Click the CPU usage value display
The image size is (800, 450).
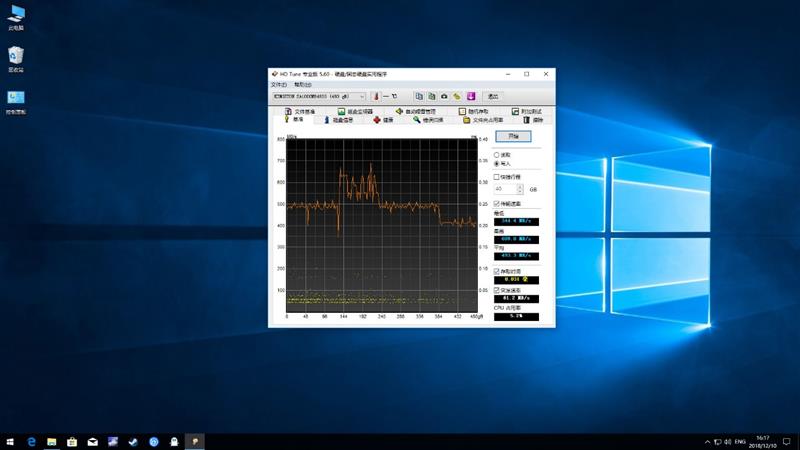coord(516,316)
